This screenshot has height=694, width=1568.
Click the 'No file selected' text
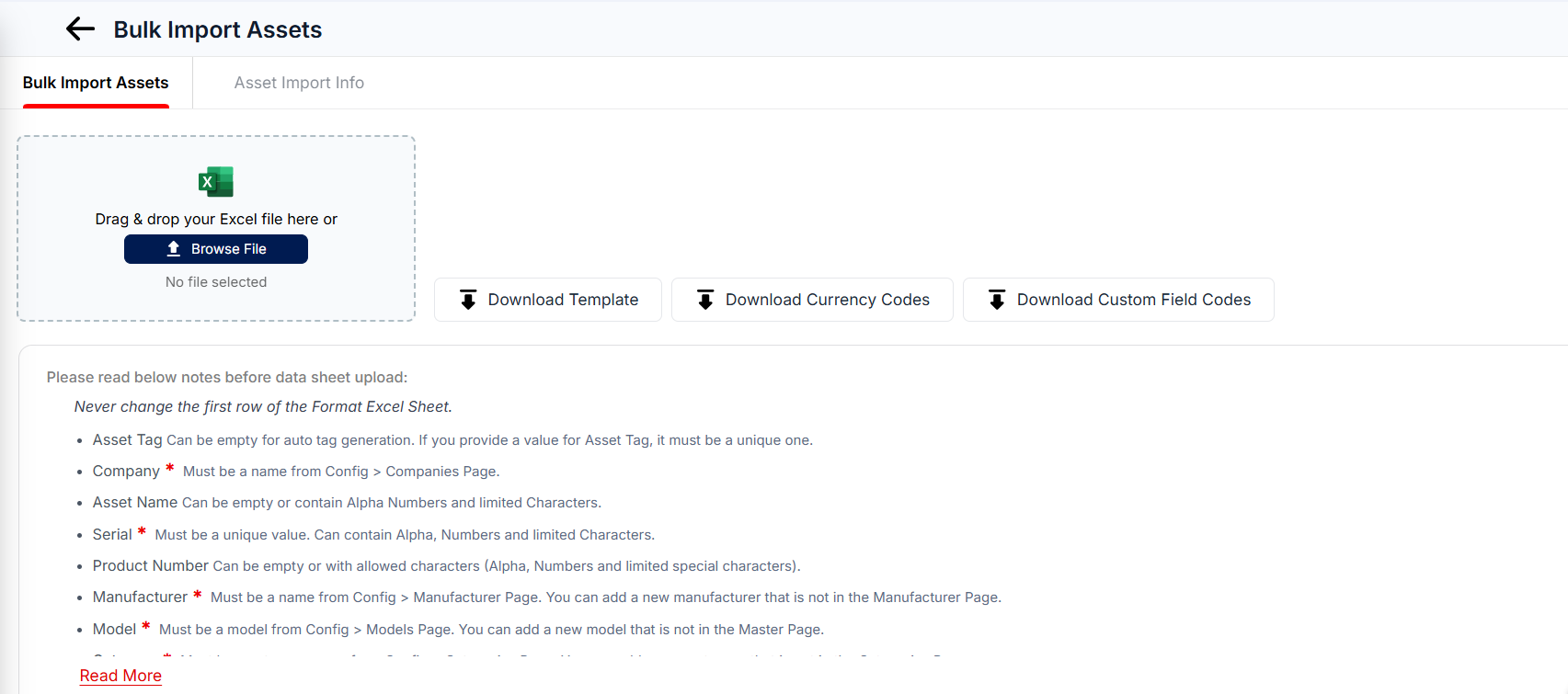(216, 282)
